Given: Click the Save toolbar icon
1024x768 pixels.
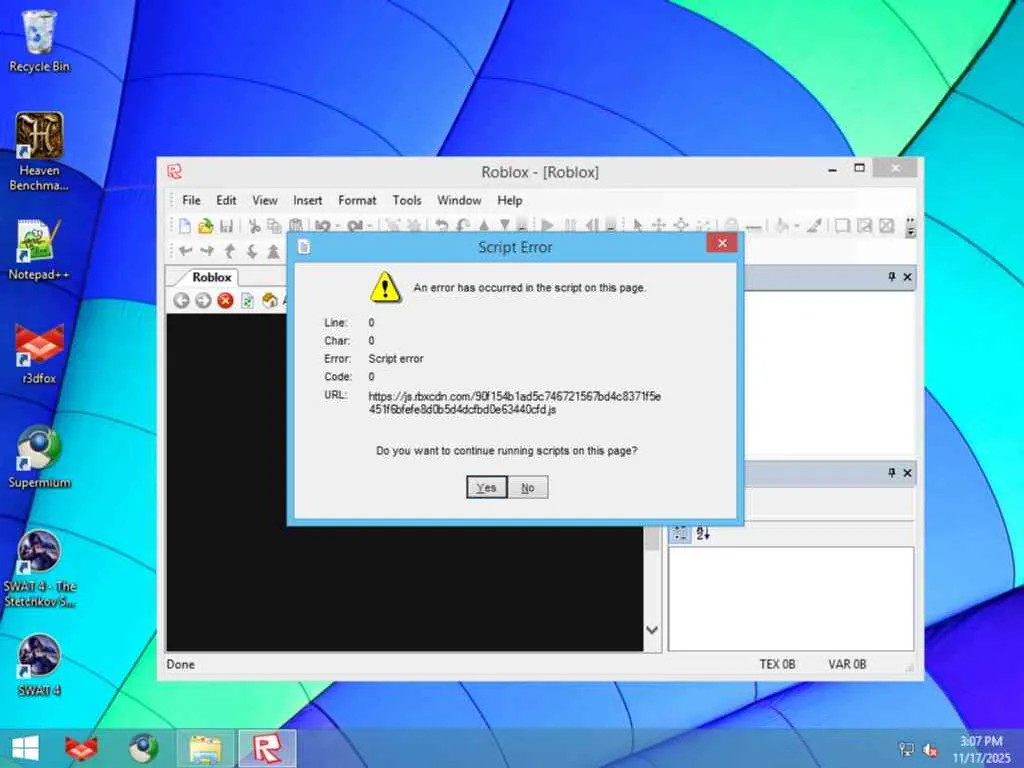Looking at the screenshot, I should 227,226.
